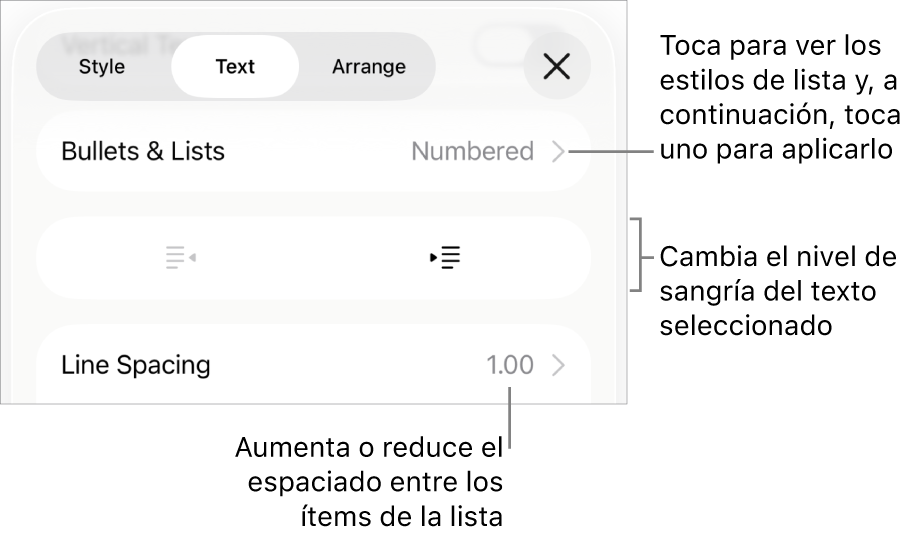Expand Bullets & Lists chevron arrow

click(558, 152)
